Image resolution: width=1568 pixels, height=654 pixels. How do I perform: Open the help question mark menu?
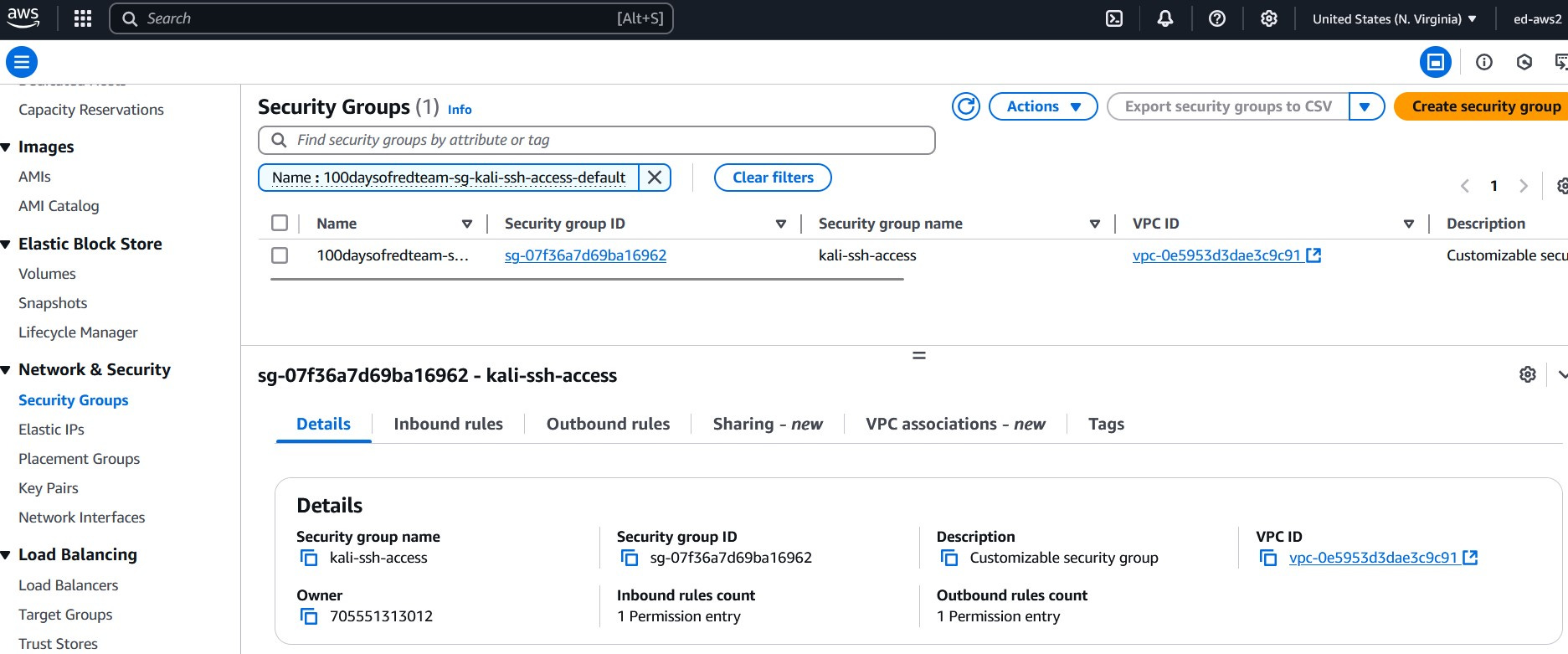pyautogui.click(x=1217, y=18)
